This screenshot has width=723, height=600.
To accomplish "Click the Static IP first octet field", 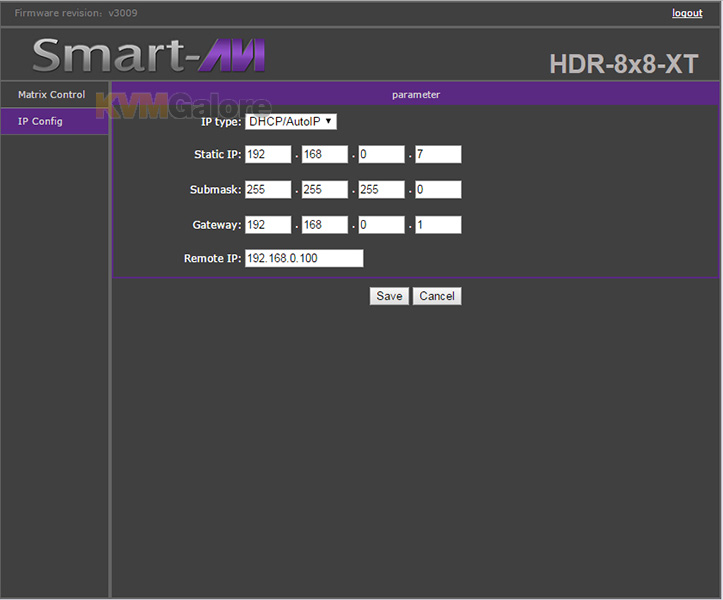I will 268,154.
